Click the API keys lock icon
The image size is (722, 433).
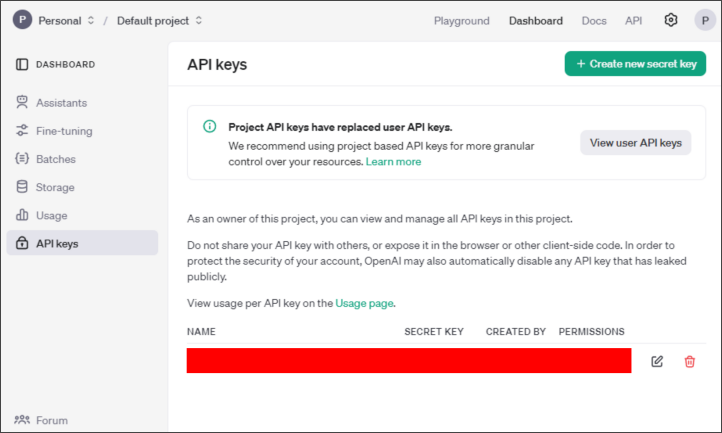(x=22, y=243)
